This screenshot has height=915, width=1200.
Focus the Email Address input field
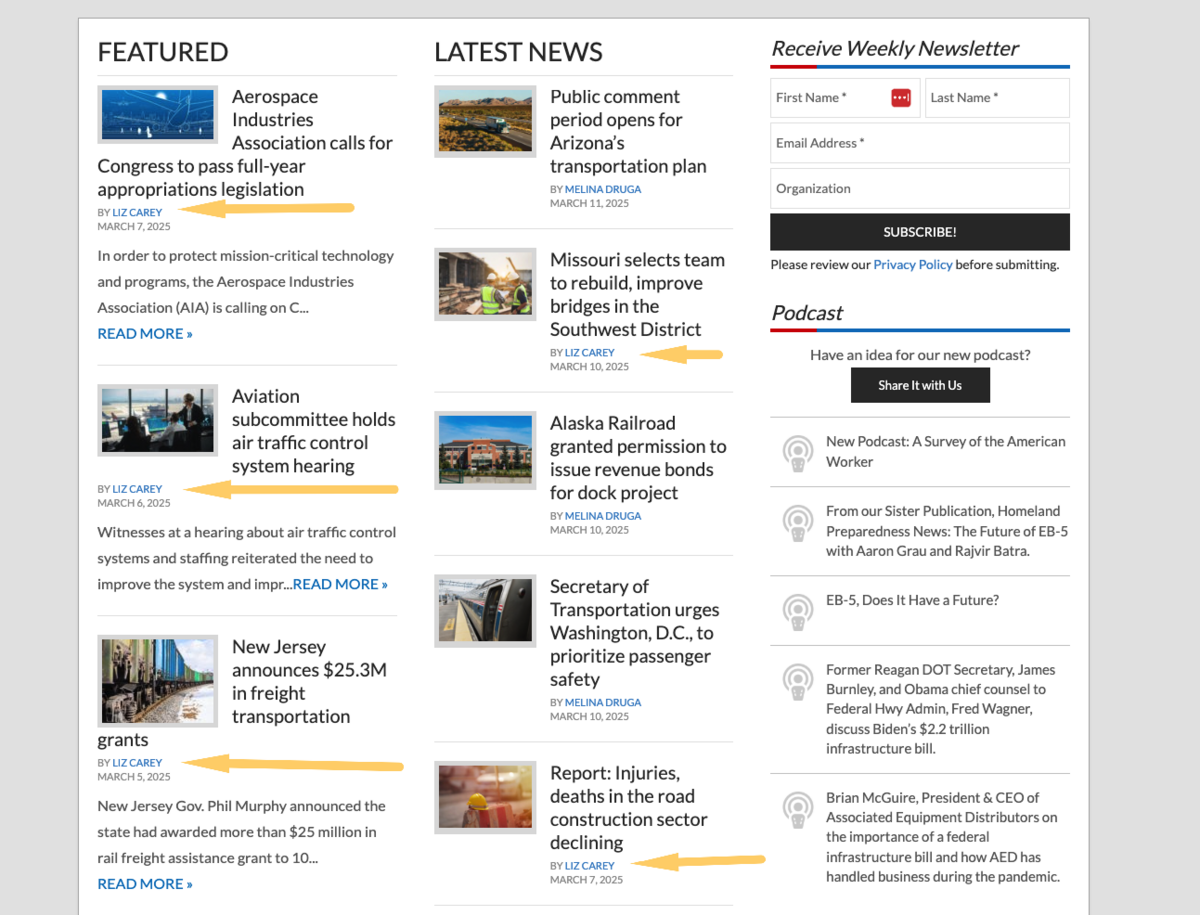point(919,143)
